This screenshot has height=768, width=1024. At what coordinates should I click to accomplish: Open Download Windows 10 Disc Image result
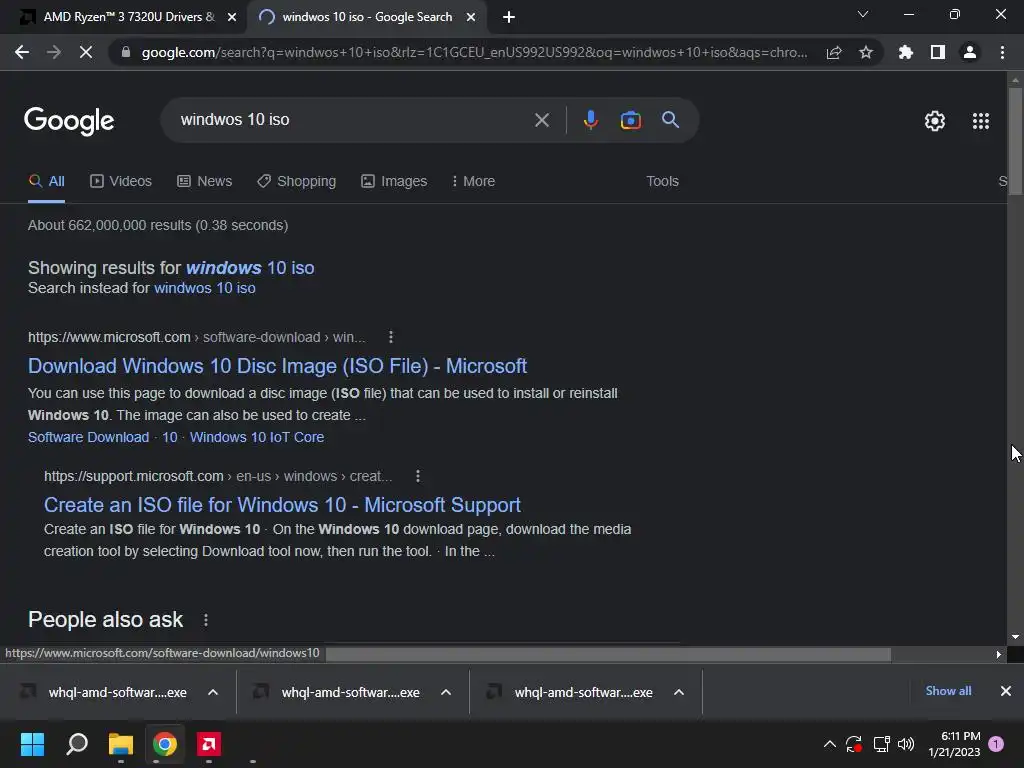[277, 366]
